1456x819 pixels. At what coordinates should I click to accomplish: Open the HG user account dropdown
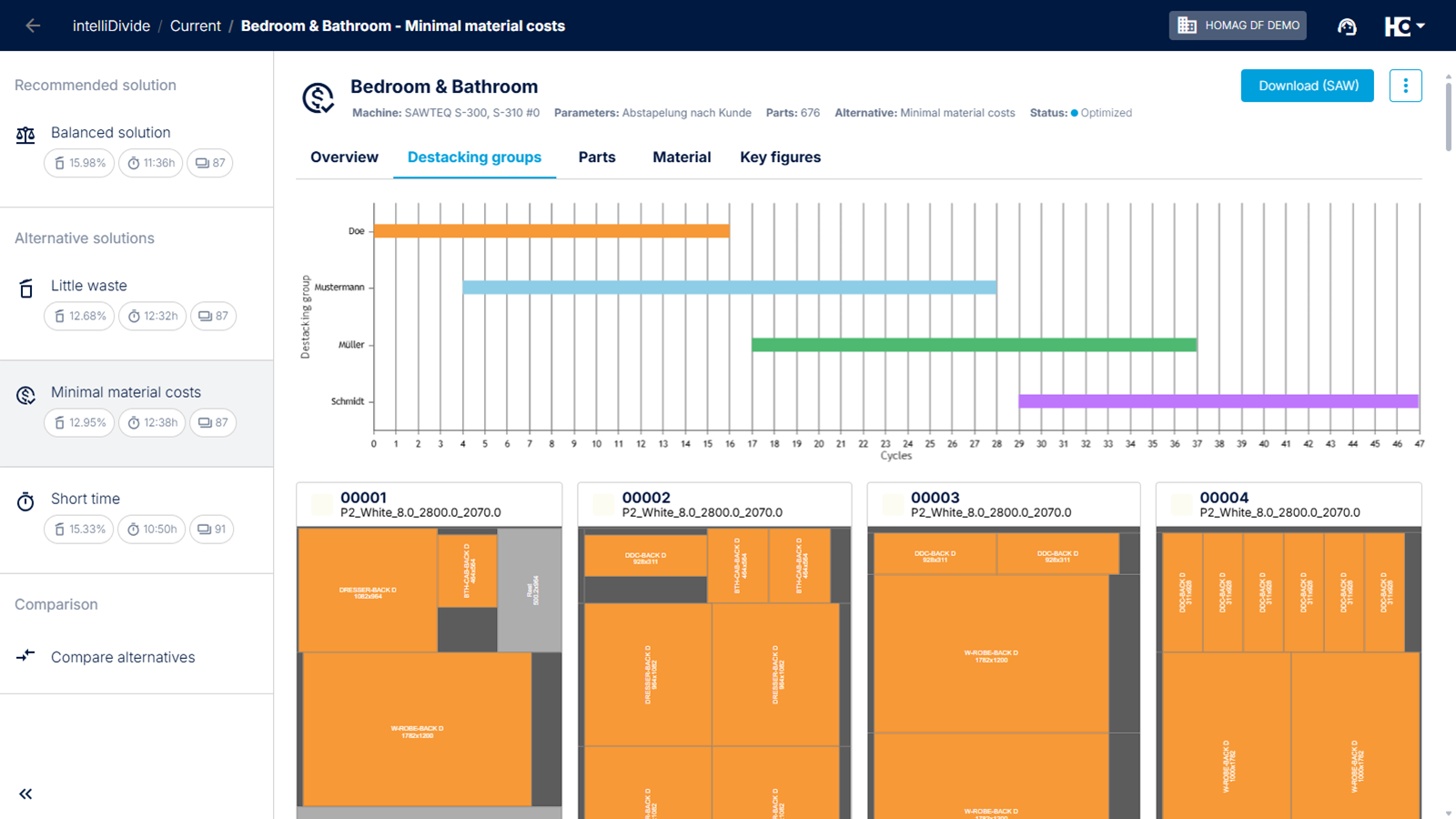pyautogui.click(x=1404, y=26)
